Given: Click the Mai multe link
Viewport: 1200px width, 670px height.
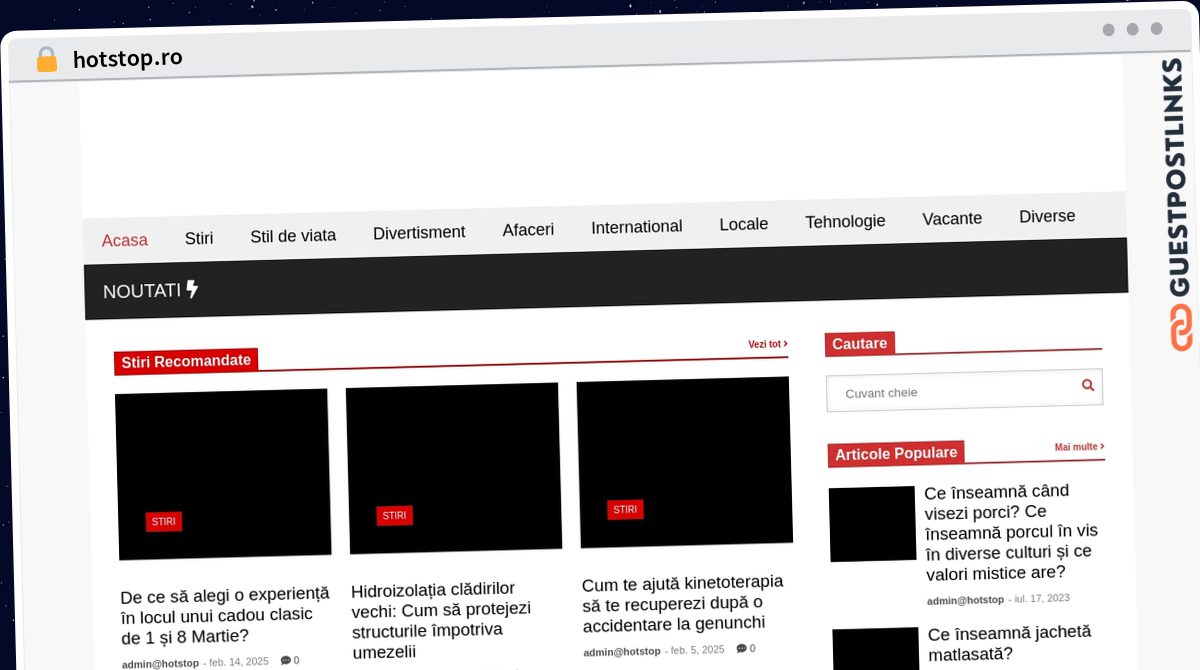Looking at the screenshot, I should click(1080, 447).
